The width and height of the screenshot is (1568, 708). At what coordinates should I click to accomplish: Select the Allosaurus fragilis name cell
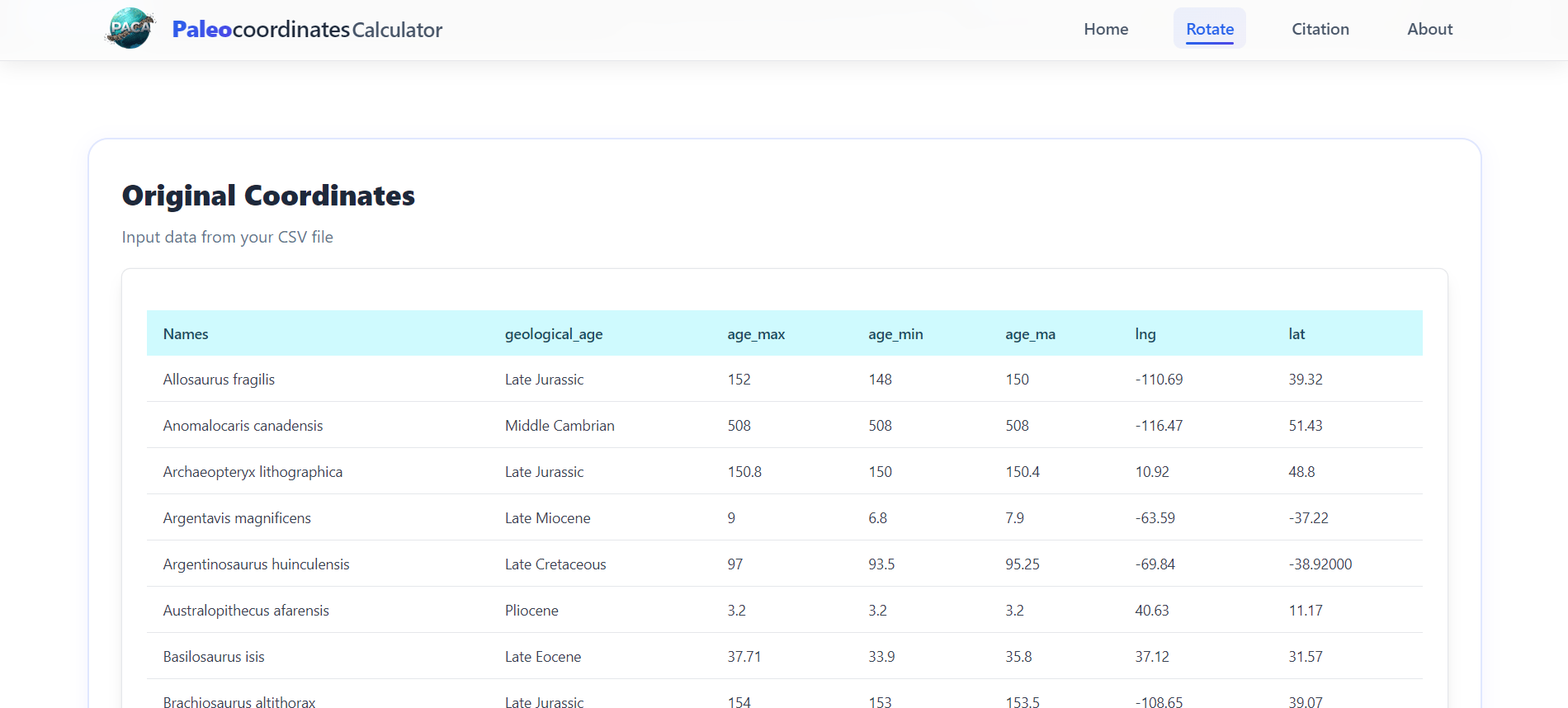tap(219, 380)
